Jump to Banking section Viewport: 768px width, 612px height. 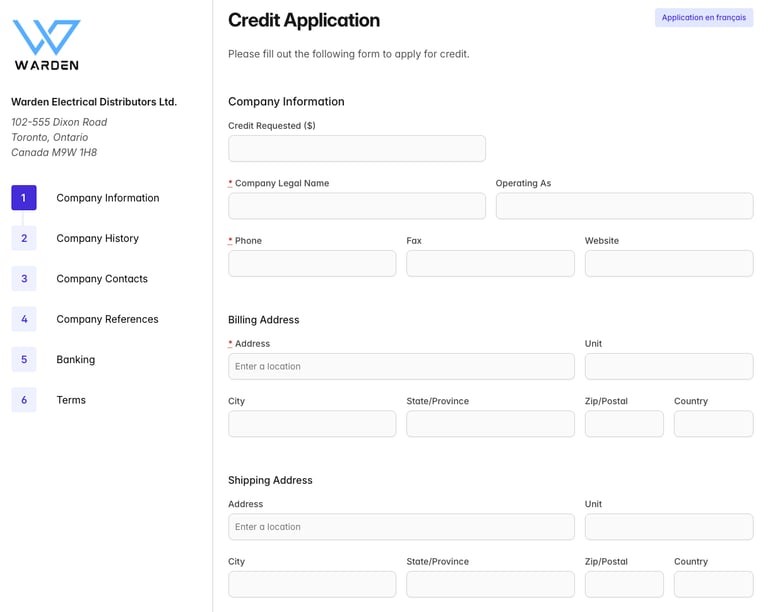pyautogui.click(x=75, y=359)
